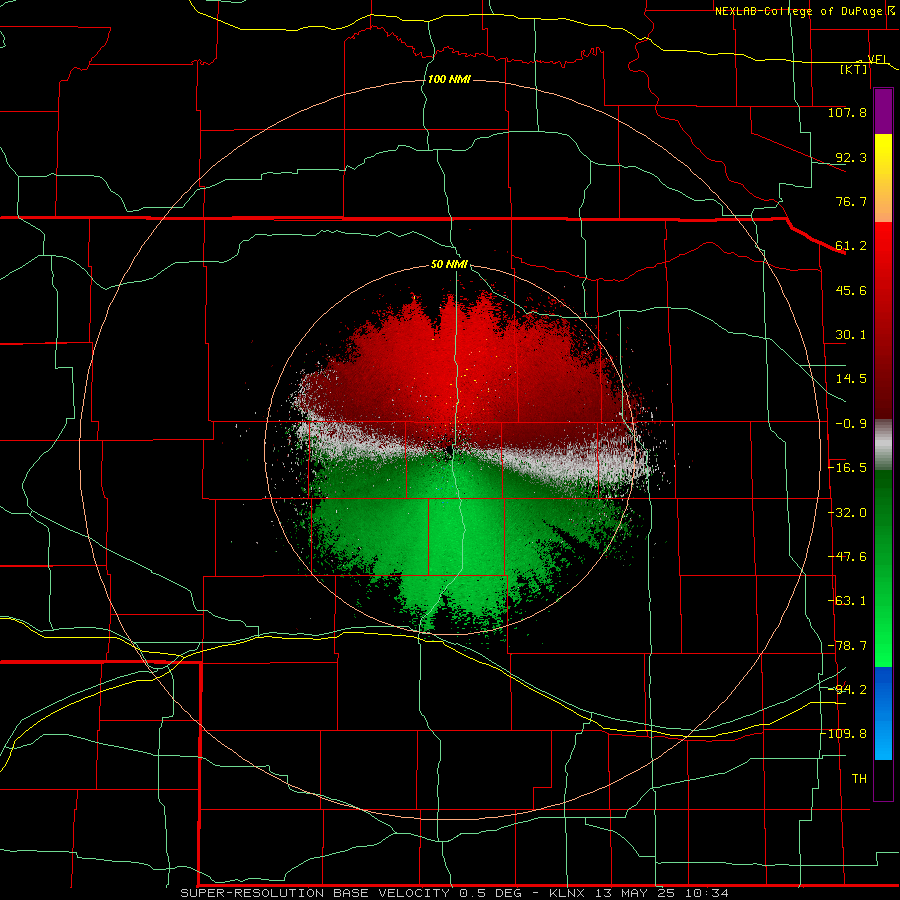
Task: Click the 14.5 velocity legend value
Action: point(851,379)
